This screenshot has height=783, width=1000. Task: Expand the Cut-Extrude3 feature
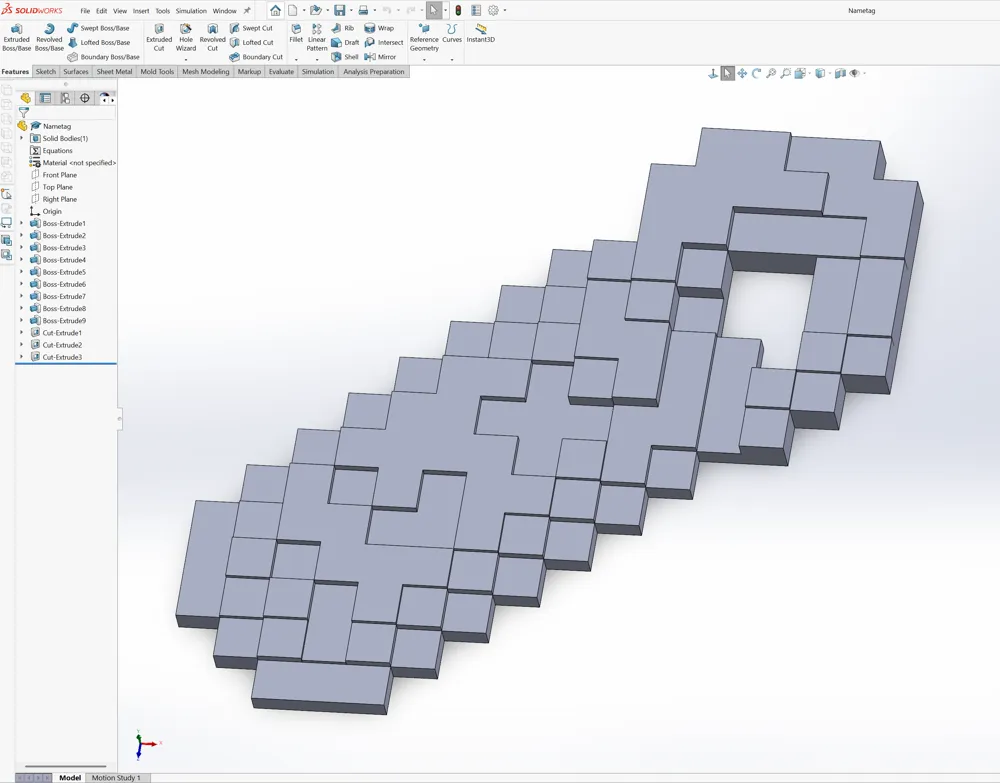(x=21, y=357)
